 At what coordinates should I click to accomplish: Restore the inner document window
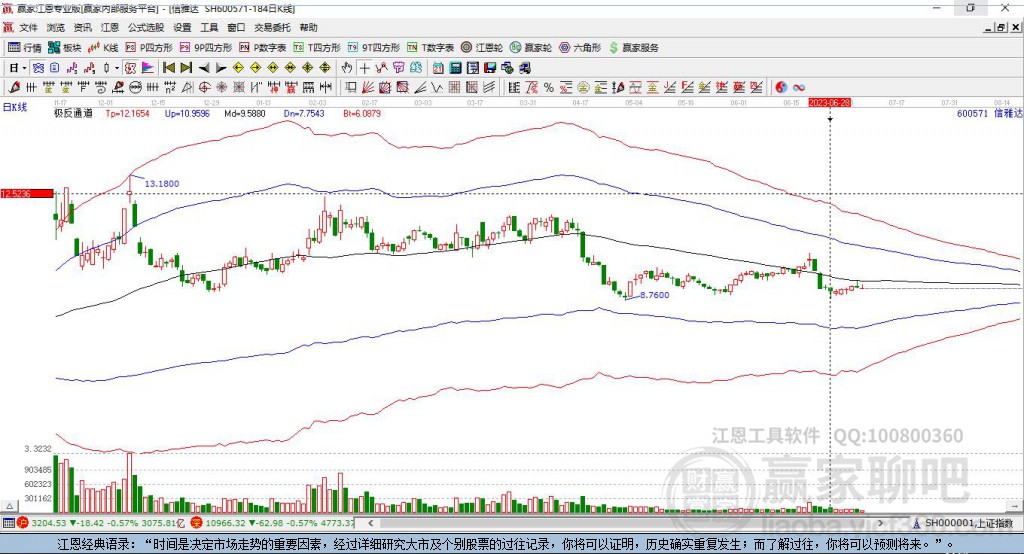click(1000, 27)
